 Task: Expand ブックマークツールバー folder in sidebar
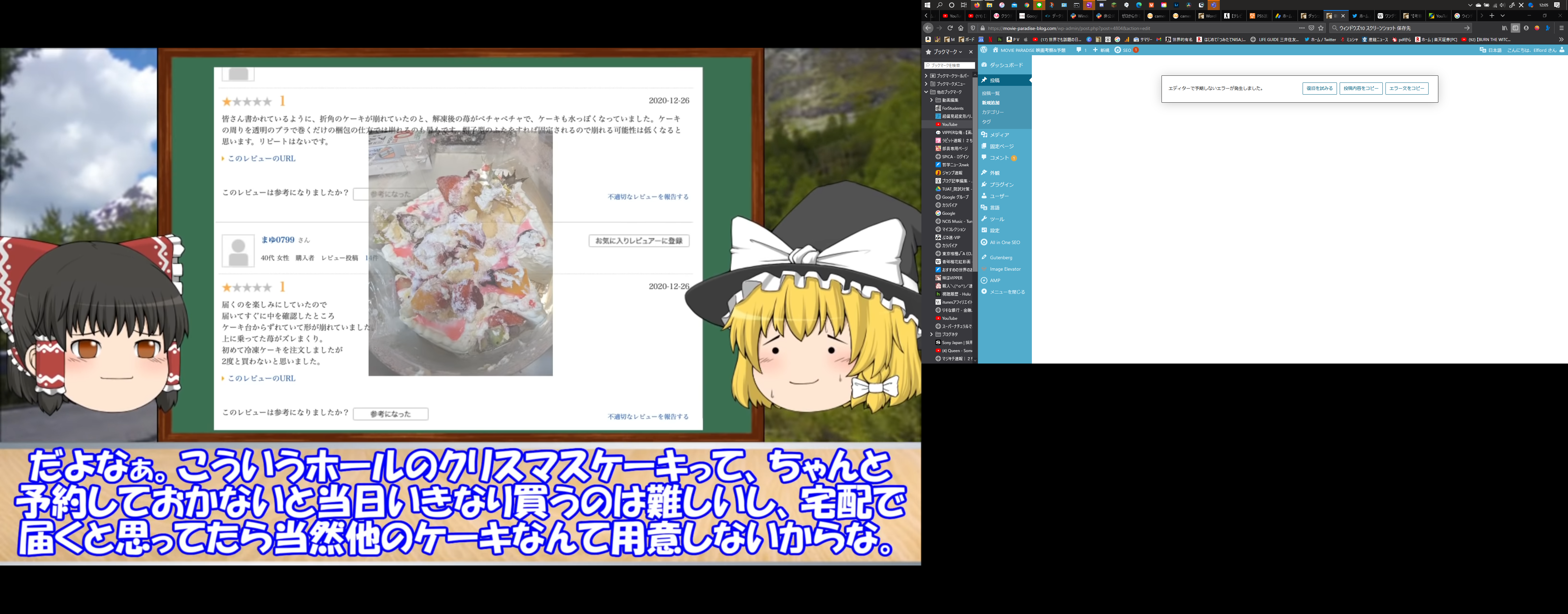926,76
